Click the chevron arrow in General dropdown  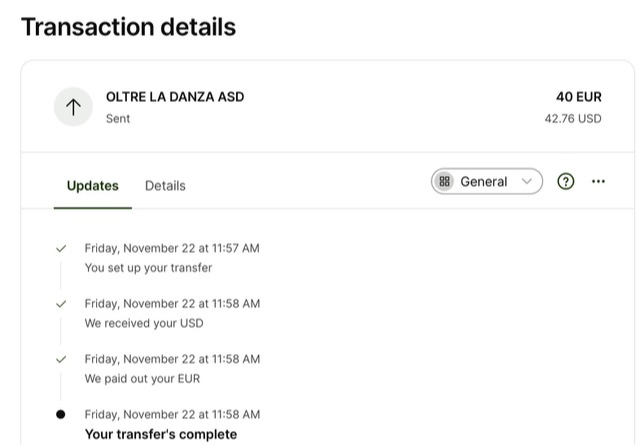point(527,181)
